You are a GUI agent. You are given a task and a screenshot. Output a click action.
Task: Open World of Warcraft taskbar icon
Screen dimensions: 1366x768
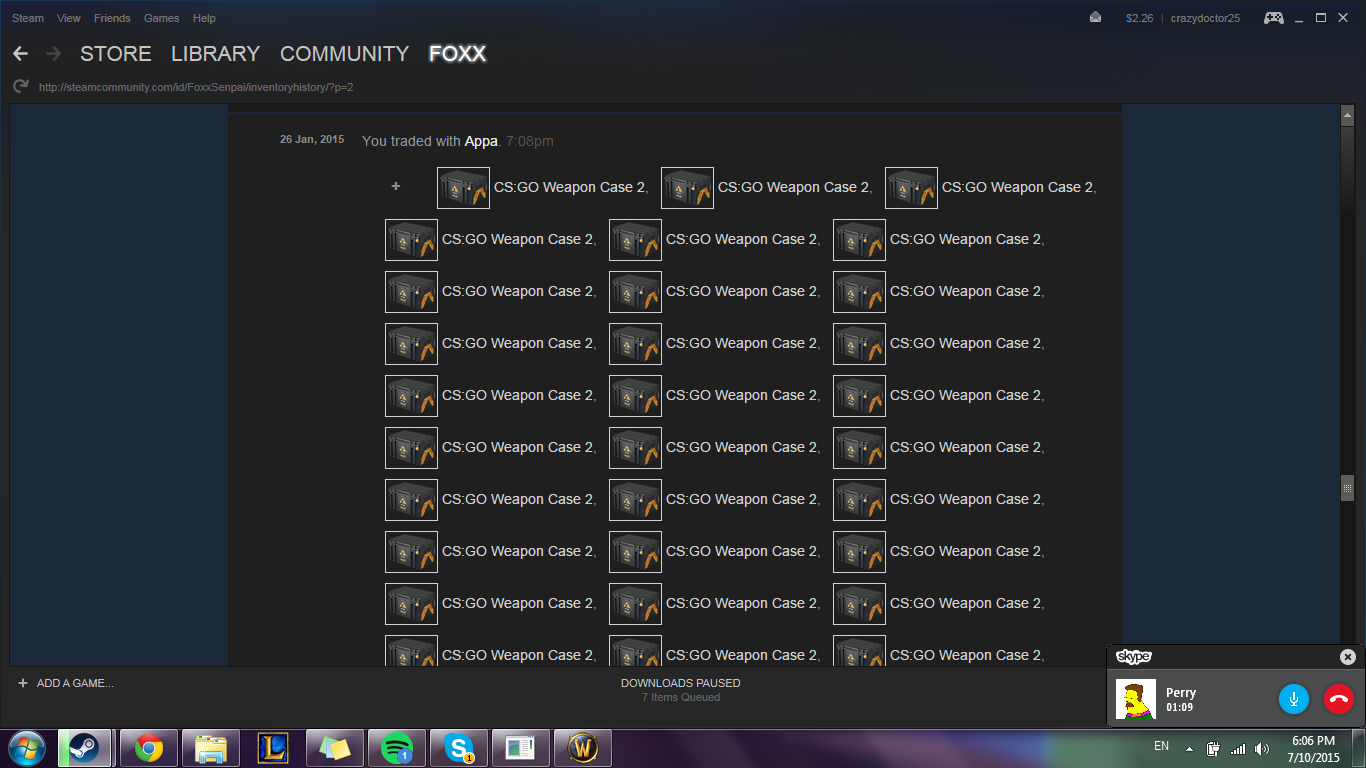click(583, 748)
